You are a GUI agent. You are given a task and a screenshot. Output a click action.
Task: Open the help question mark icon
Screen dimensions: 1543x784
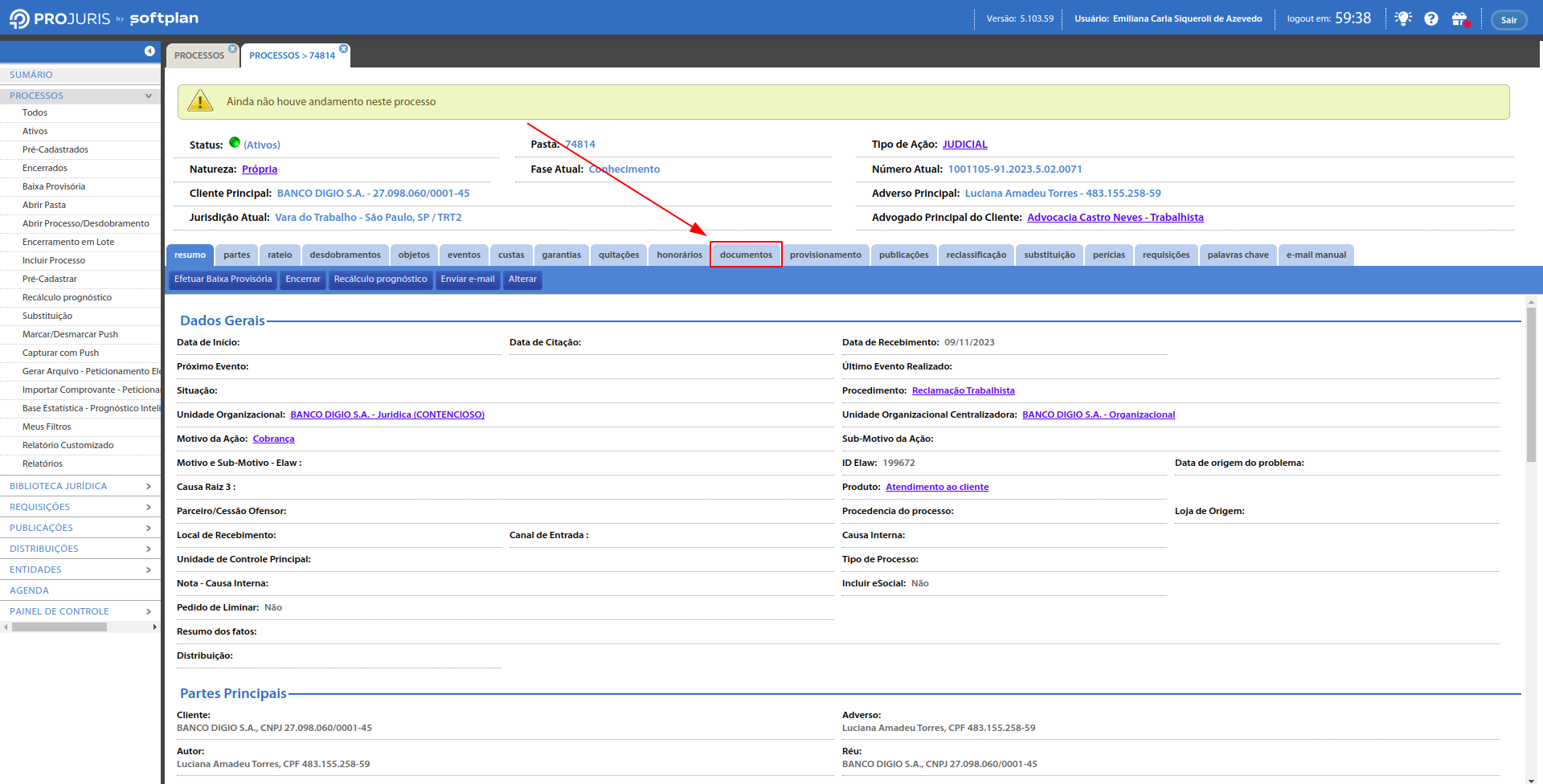pyautogui.click(x=1431, y=18)
